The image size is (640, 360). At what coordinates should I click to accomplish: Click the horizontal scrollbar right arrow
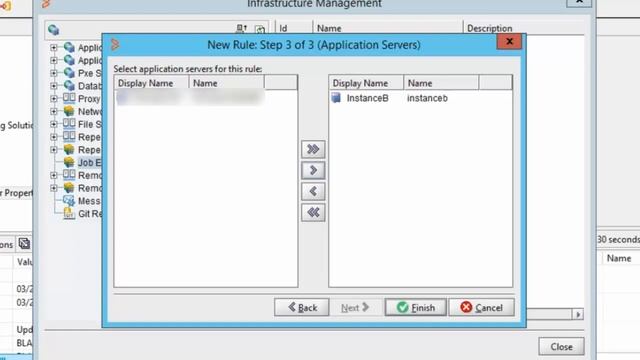(x=578, y=314)
